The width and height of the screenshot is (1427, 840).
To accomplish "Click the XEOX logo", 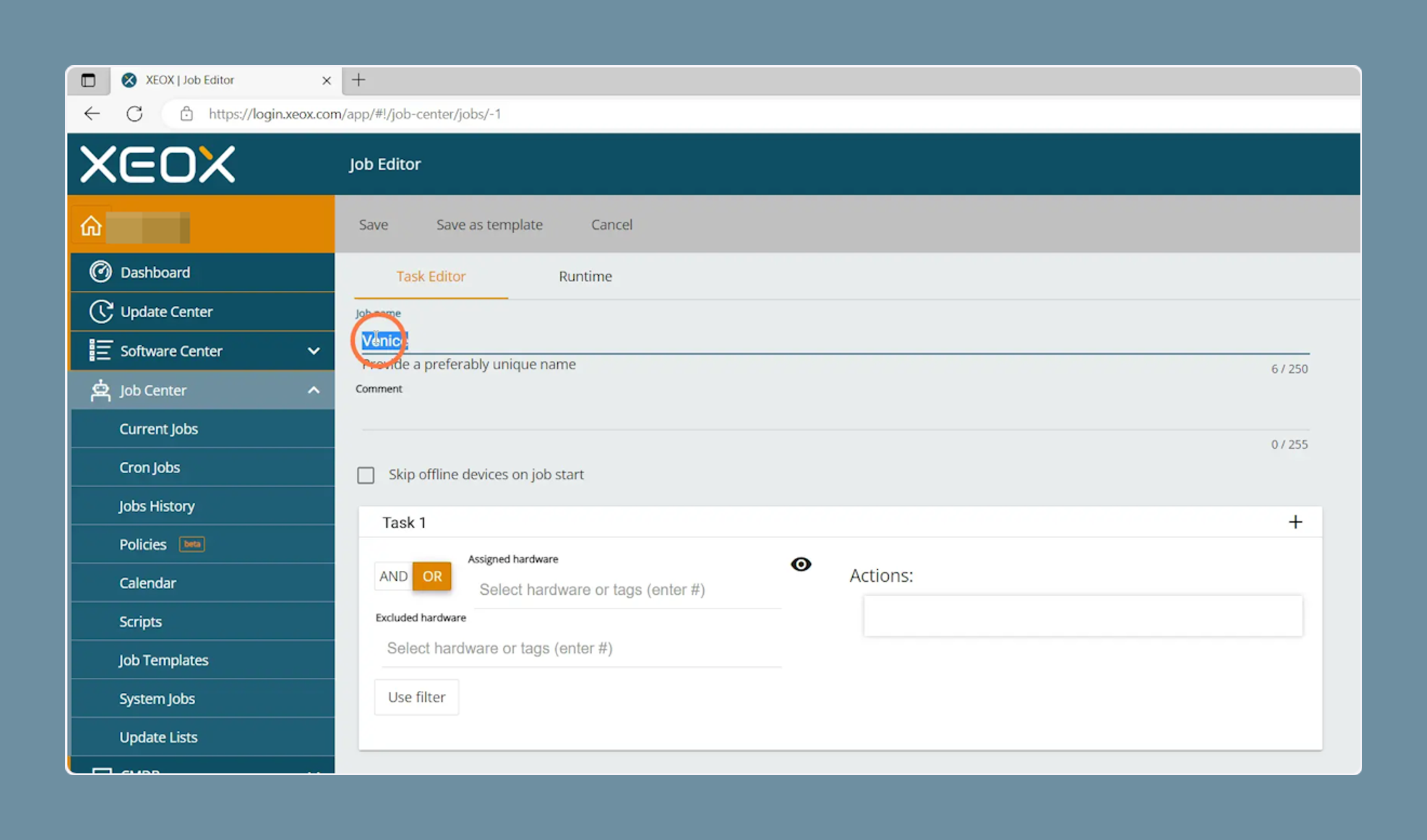I will 158,164.
